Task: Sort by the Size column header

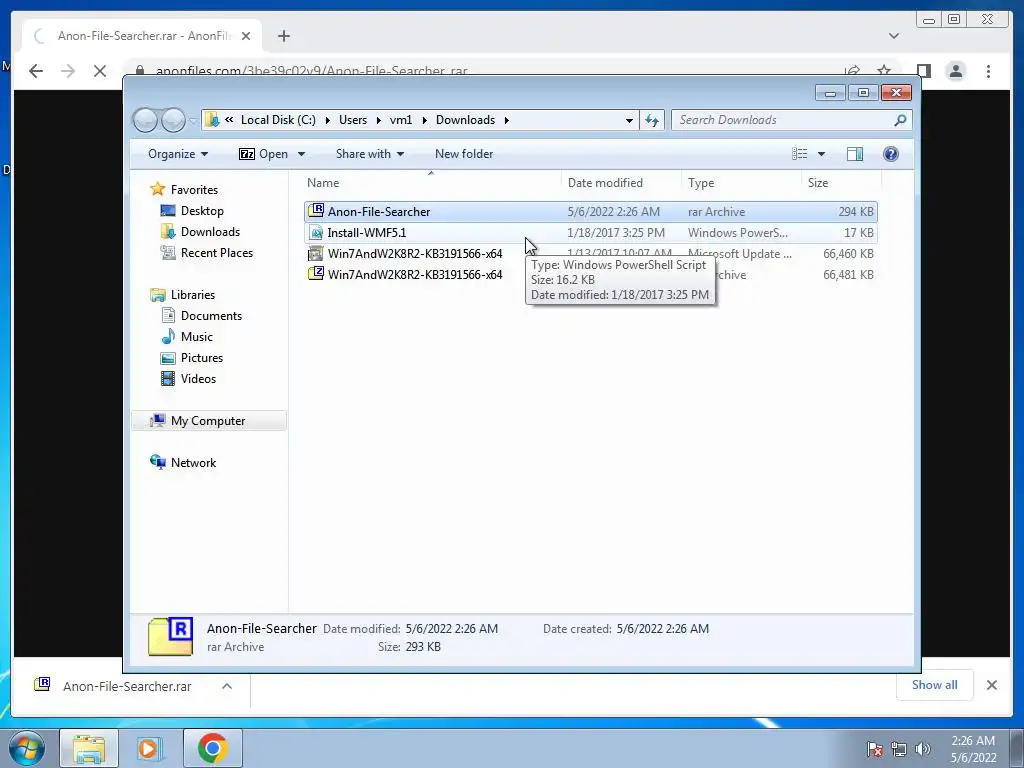Action: 818,183
